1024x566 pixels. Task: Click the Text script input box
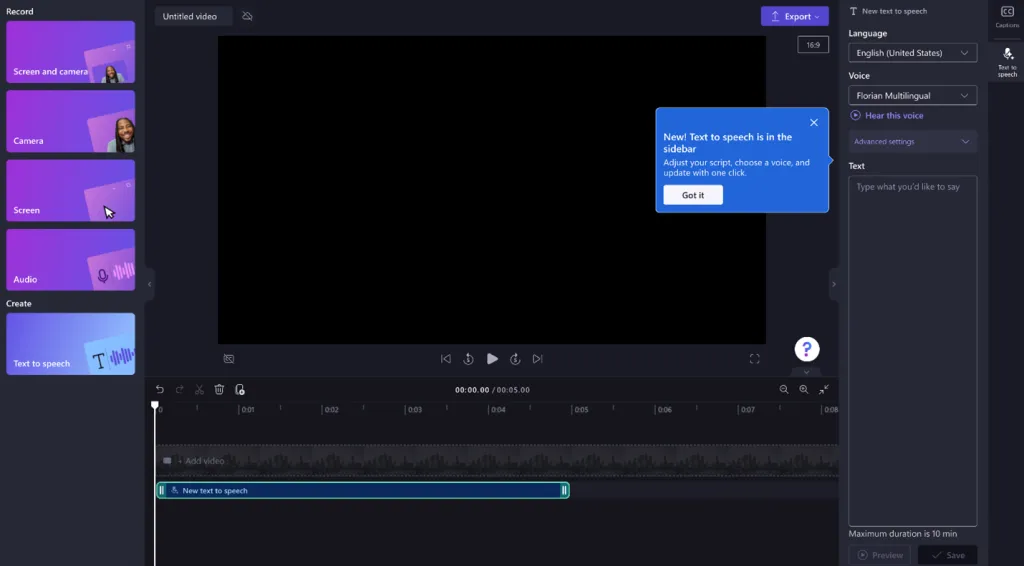(x=912, y=350)
